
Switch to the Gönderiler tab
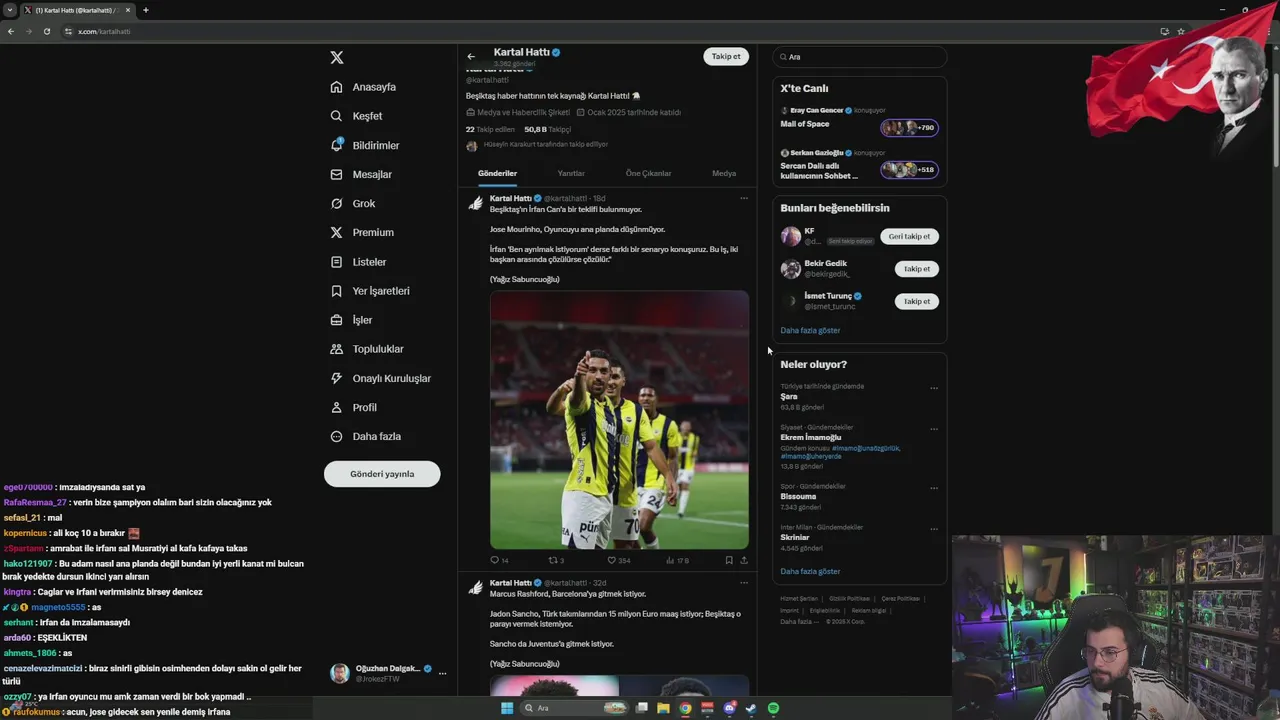tap(497, 173)
